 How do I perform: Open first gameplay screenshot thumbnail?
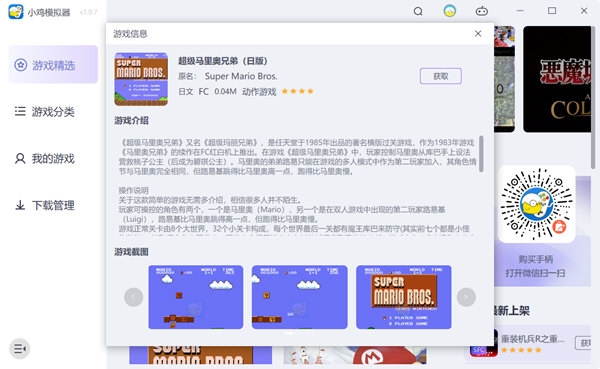pyautogui.click(x=196, y=297)
